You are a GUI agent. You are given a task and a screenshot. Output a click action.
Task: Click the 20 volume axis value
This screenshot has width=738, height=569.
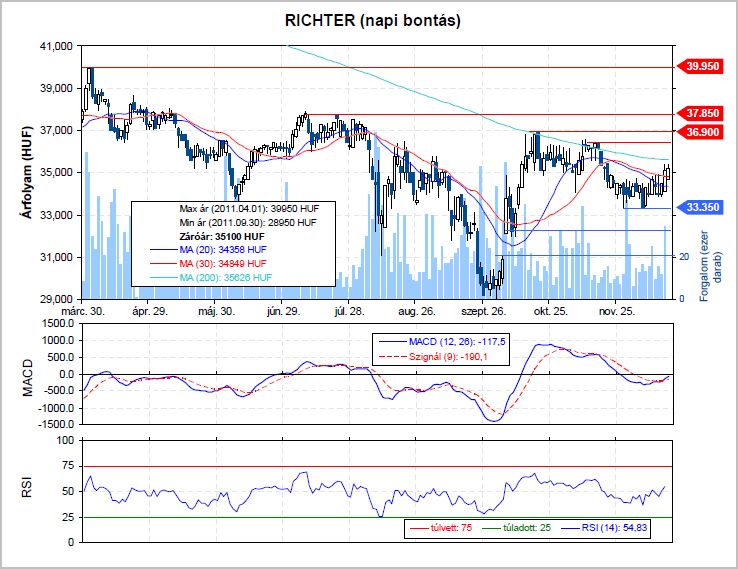[684, 257]
